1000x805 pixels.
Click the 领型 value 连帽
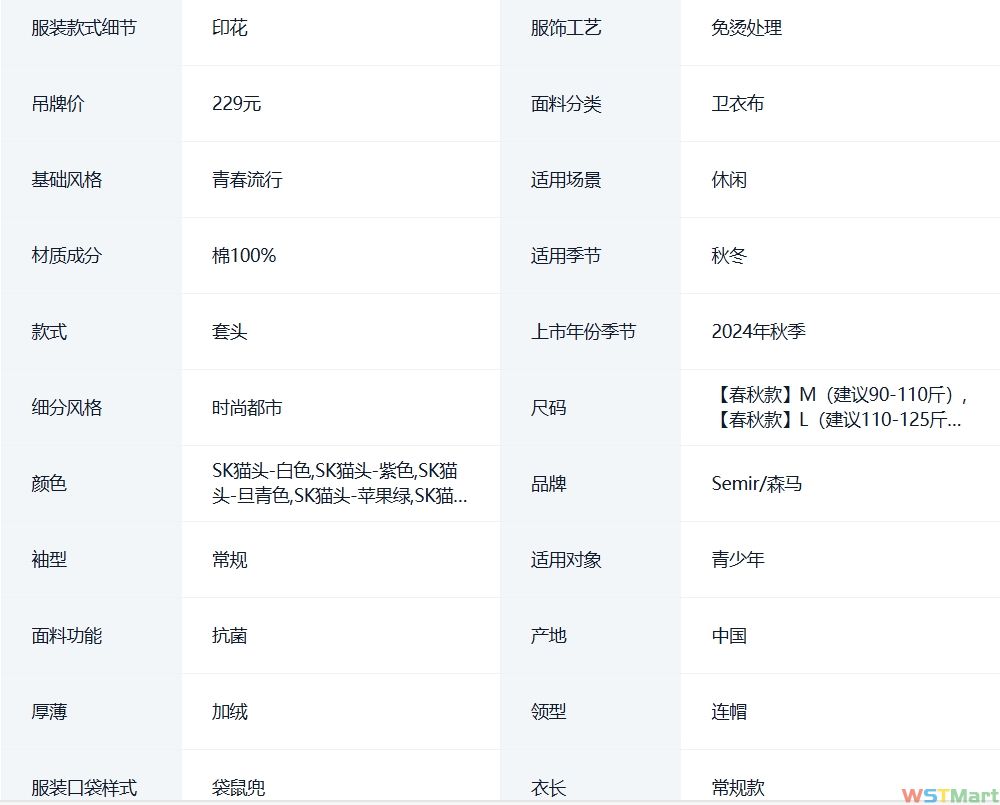[729, 712]
